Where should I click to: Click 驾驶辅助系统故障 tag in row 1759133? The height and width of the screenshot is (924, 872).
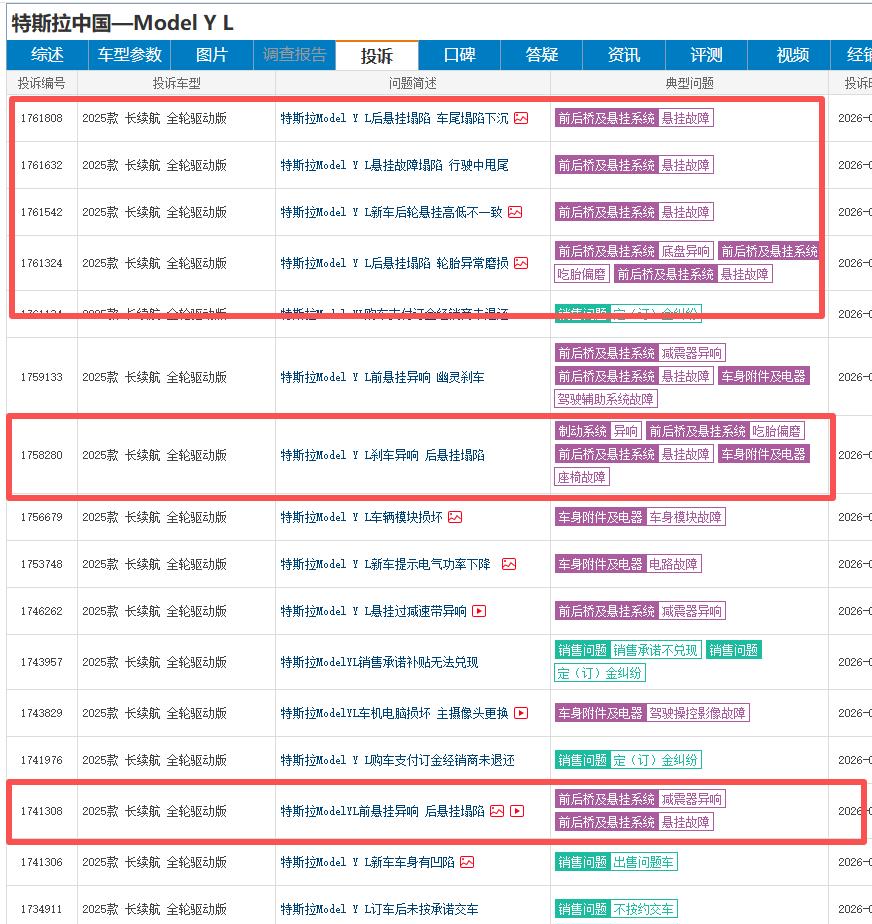[x=606, y=399]
